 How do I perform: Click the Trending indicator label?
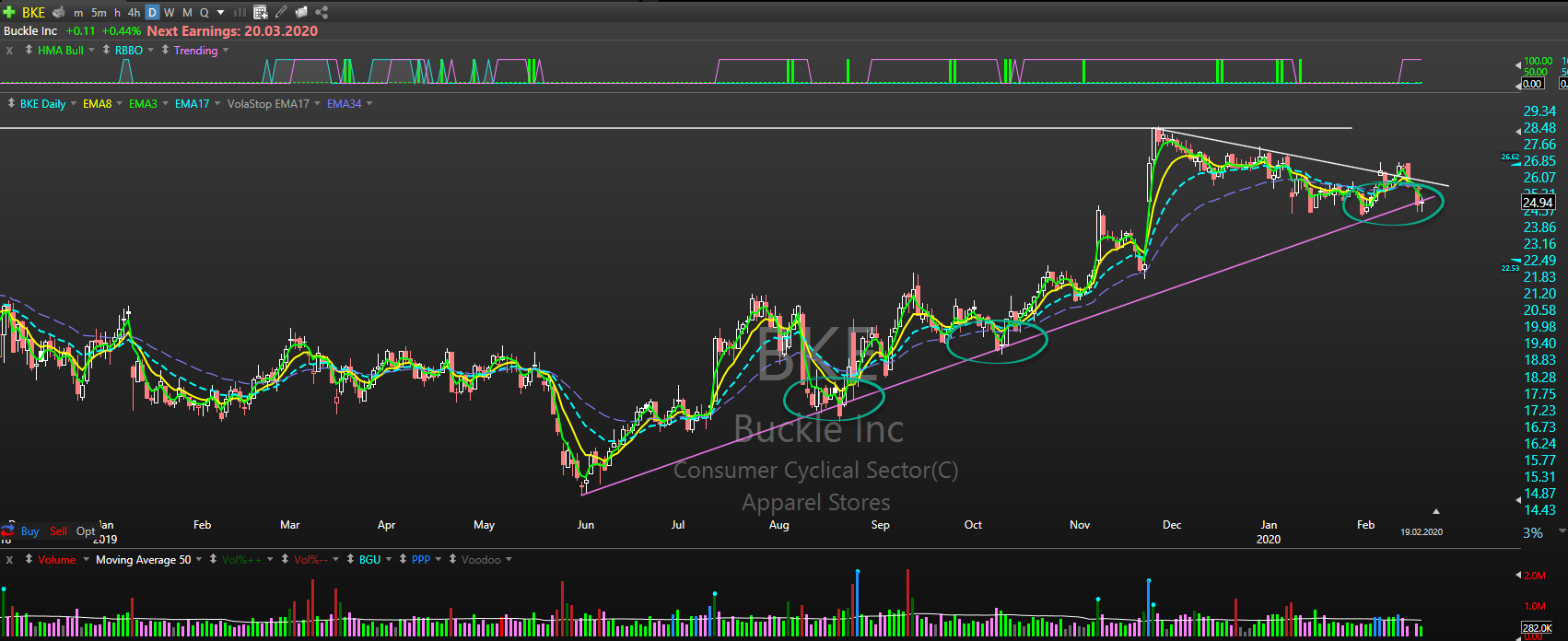tap(195, 51)
